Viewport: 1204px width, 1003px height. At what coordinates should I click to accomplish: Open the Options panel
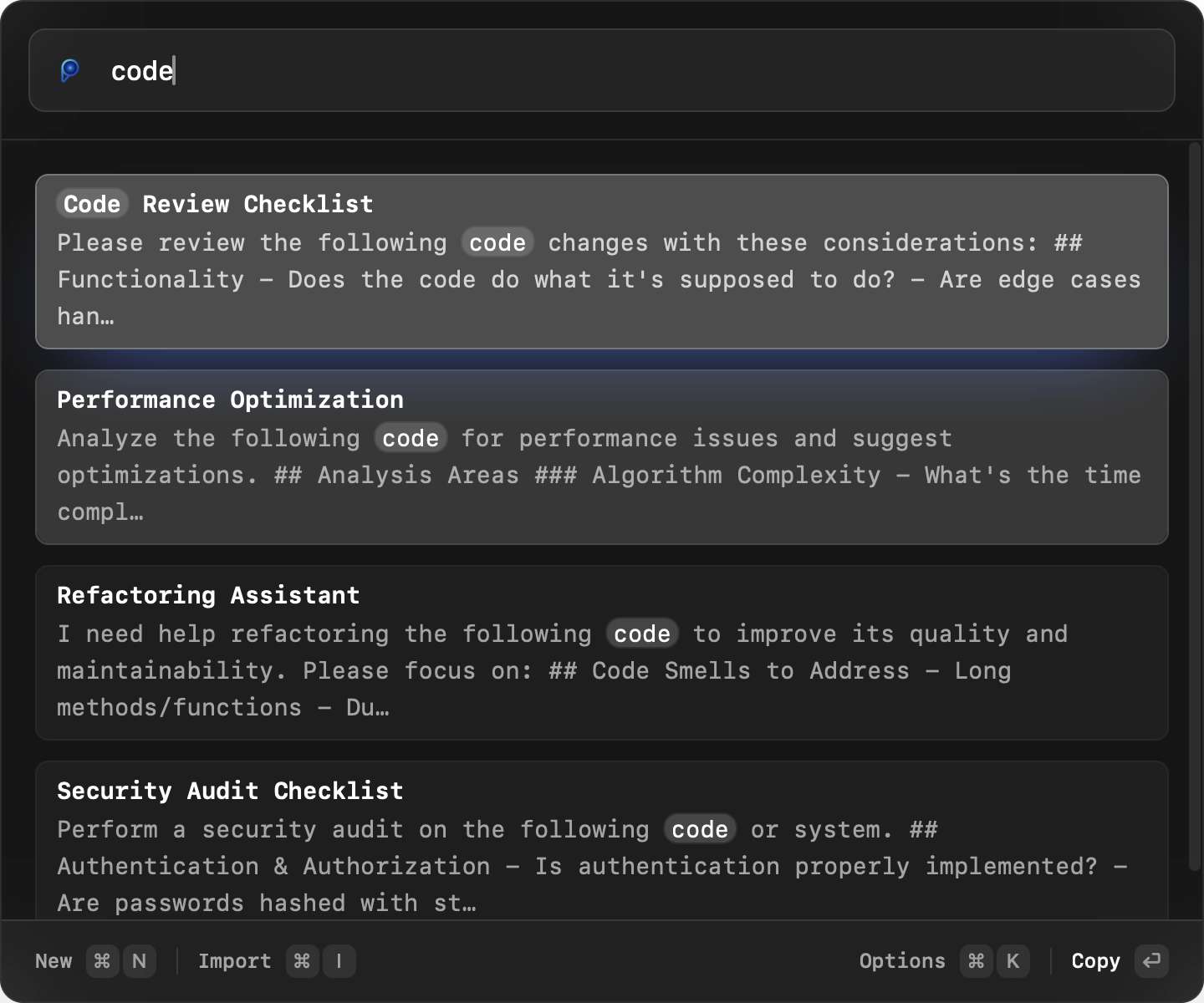click(x=902, y=961)
